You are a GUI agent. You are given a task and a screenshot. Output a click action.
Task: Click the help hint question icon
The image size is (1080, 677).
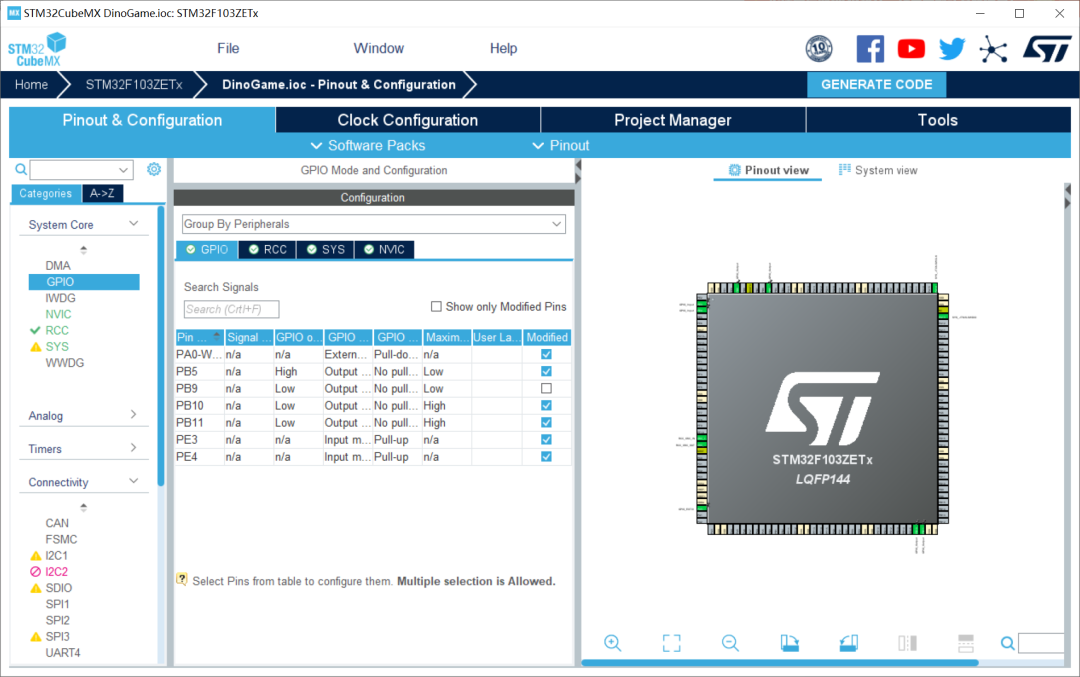[182, 579]
